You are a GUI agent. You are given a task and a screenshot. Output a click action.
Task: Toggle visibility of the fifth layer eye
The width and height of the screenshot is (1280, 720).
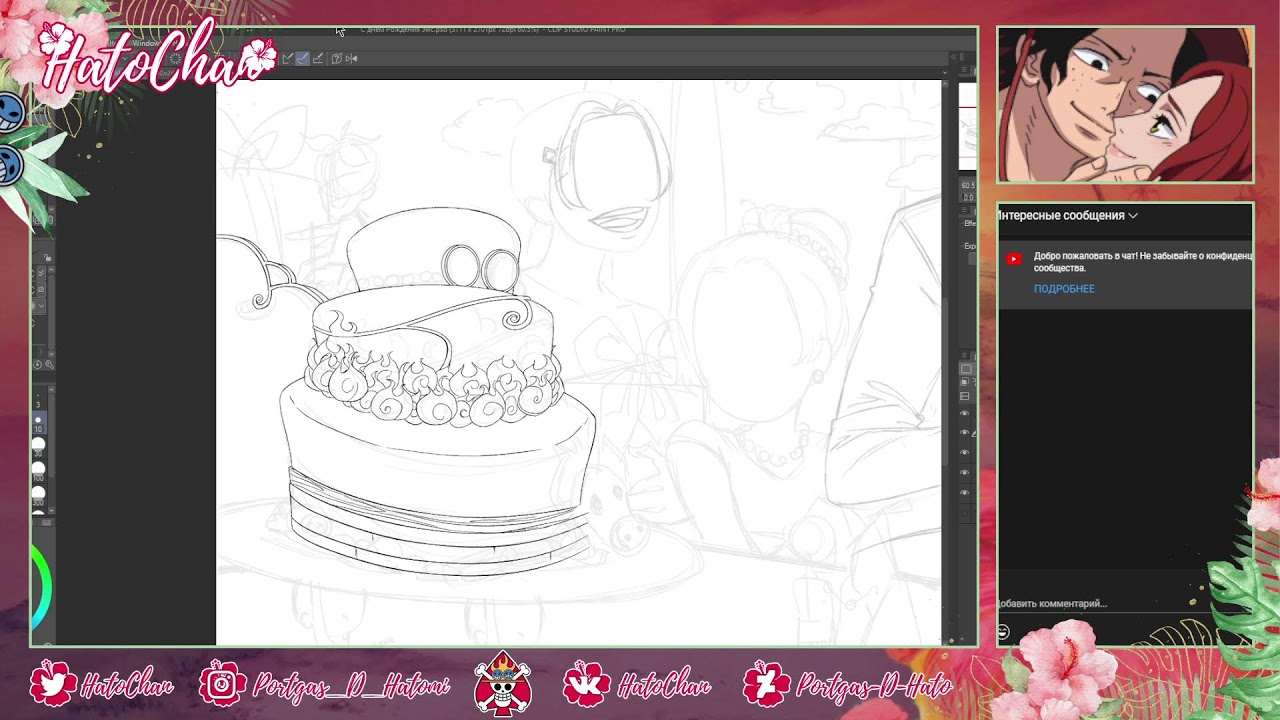964,492
